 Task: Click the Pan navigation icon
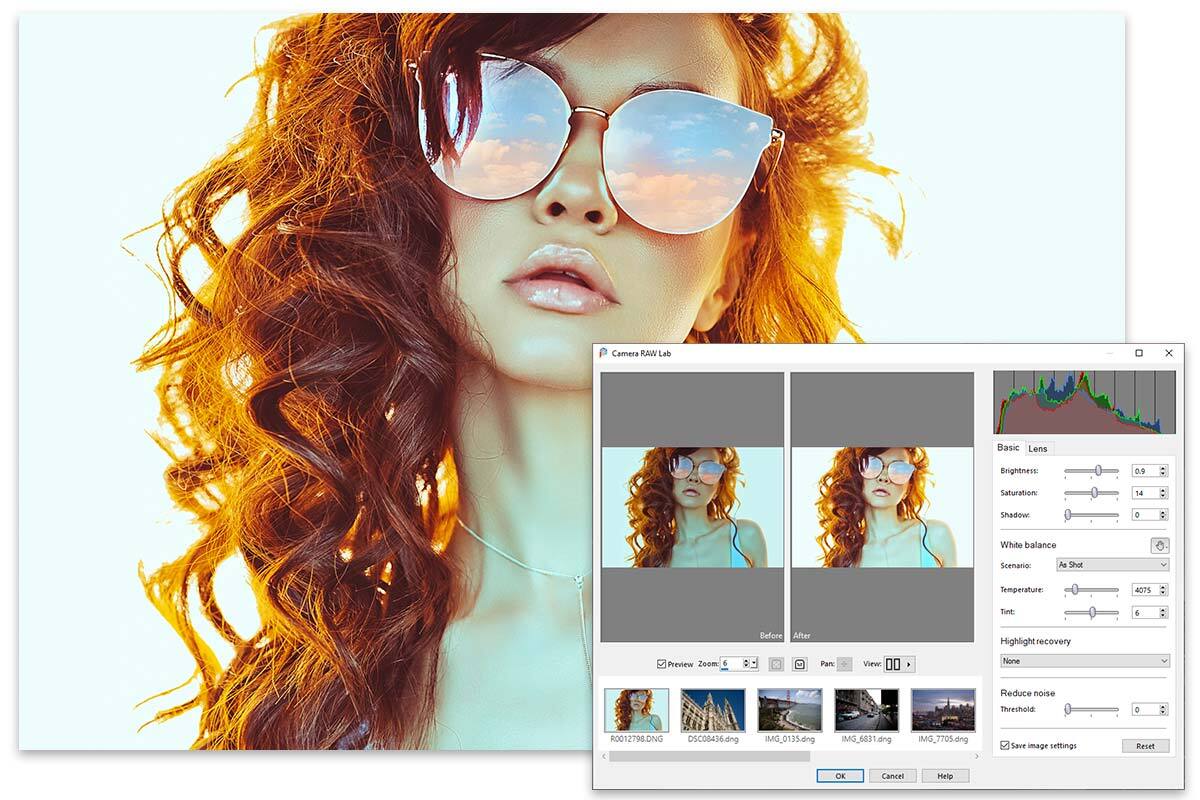[845, 664]
